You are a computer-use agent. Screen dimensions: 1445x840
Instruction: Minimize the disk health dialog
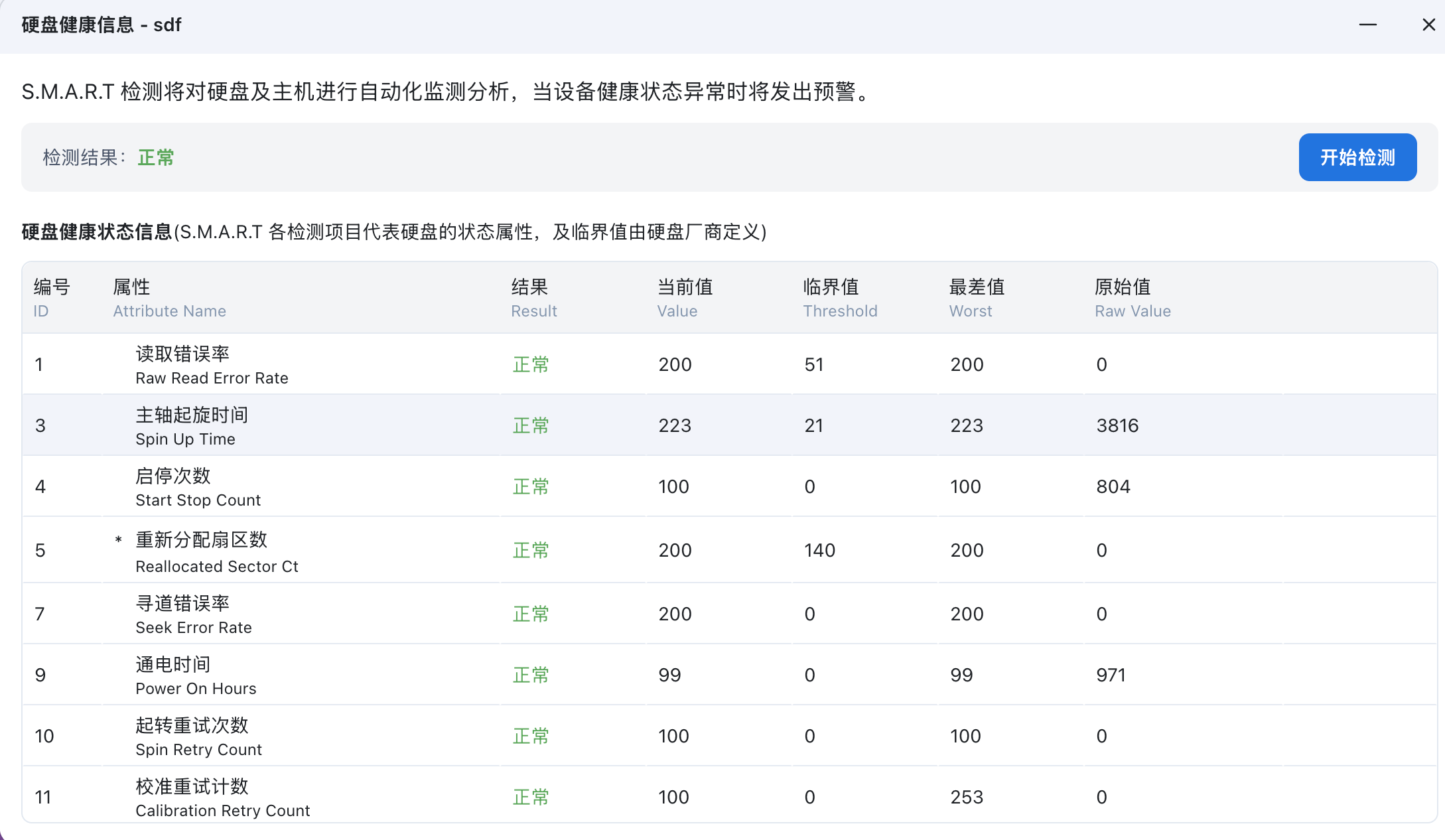click(x=1367, y=25)
